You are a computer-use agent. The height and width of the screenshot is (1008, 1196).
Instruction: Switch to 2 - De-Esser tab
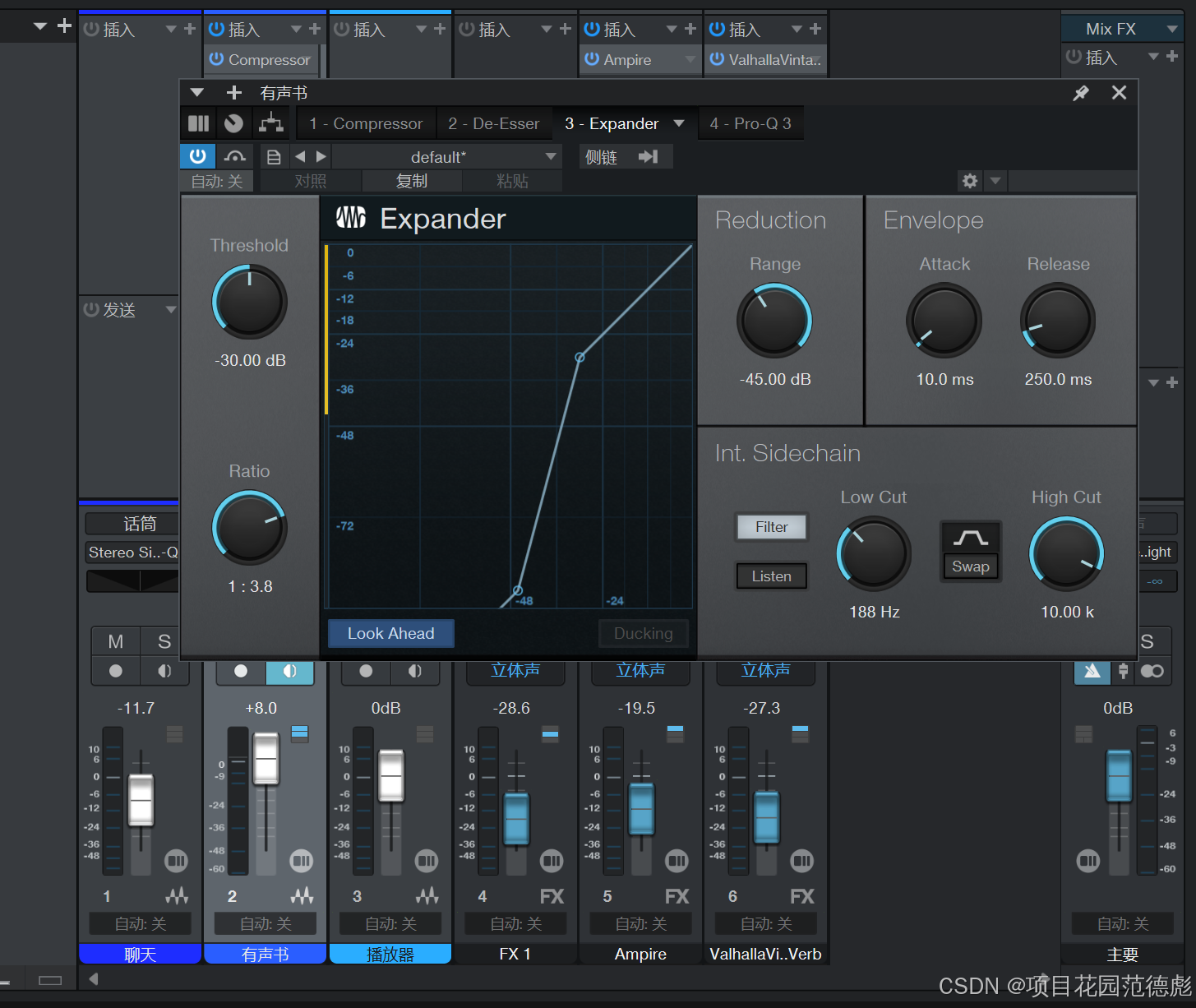[494, 123]
